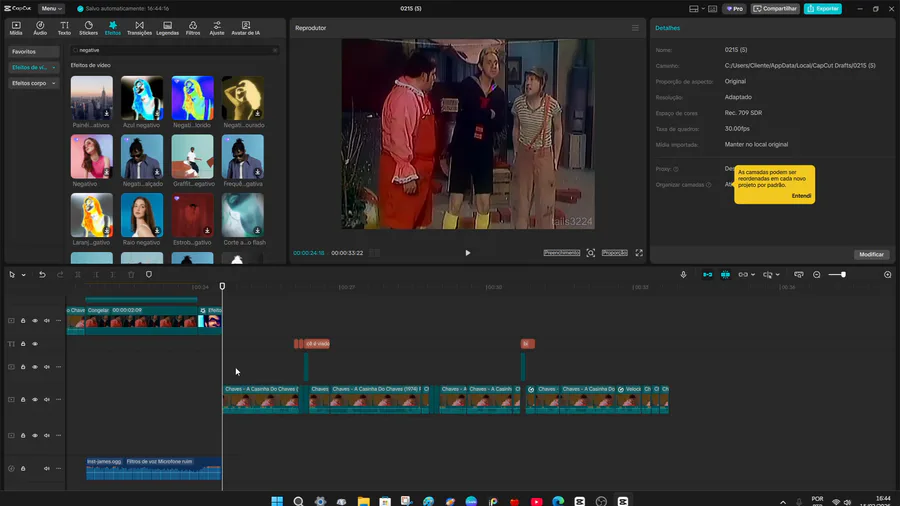Click the timeline zoom slider handle
900x506 pixels.
[x=843, y=274]
